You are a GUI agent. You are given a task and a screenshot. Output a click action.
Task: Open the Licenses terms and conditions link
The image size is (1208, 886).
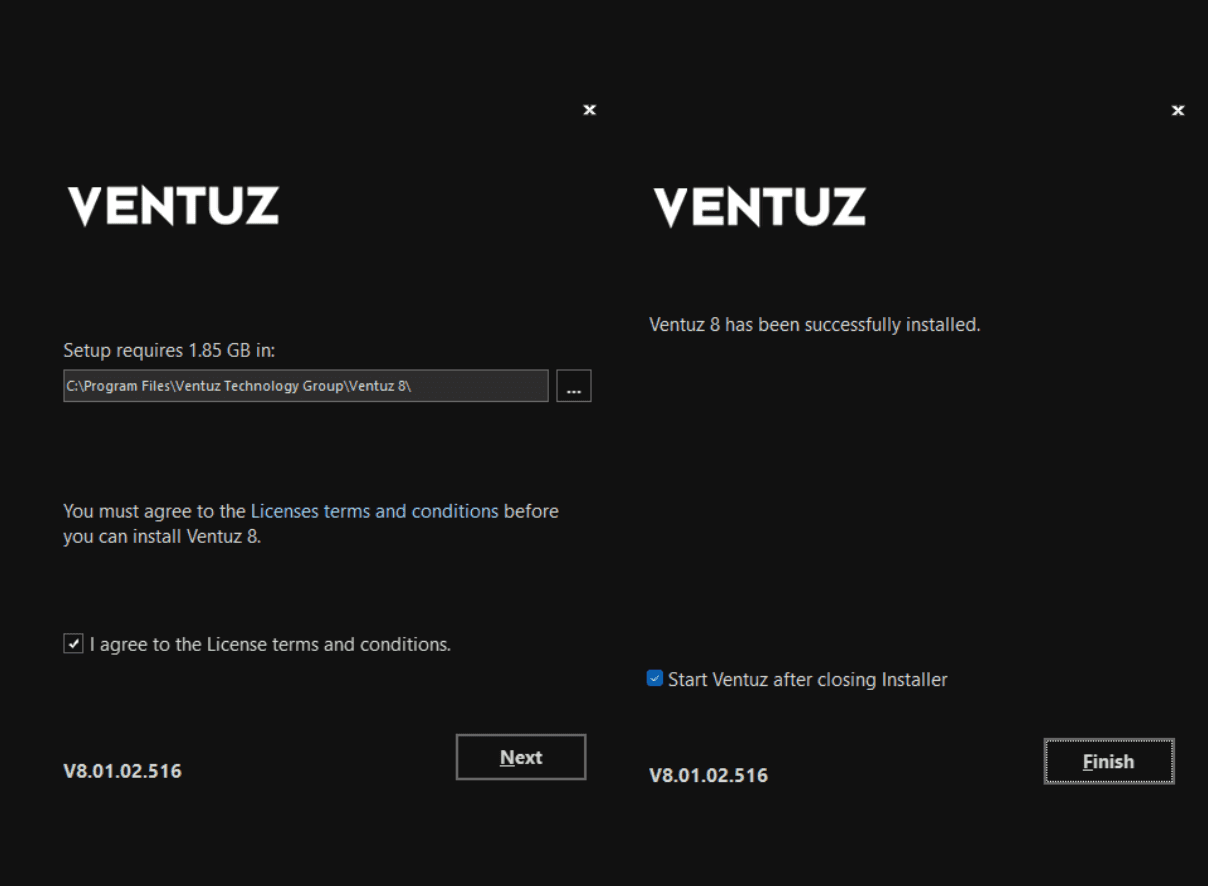(x=374, y=511)
